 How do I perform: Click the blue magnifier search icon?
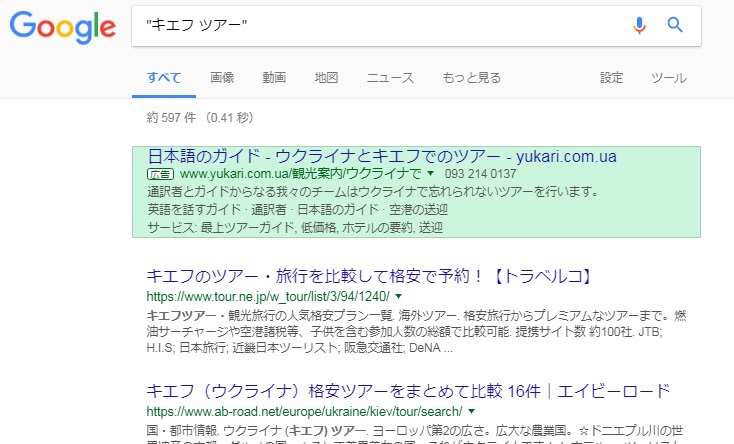click(675, 24)
